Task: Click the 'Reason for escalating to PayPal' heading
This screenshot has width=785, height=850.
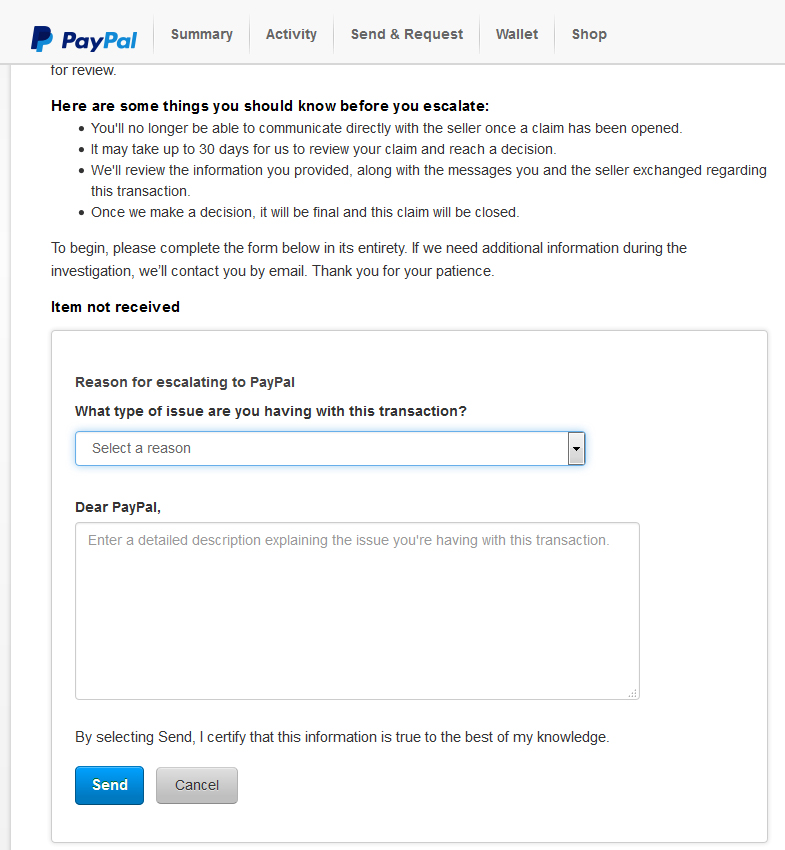Action: [185, 381]
